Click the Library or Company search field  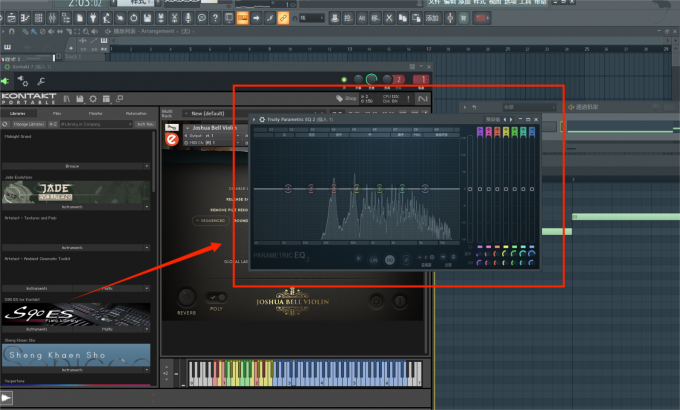[x=96, y=124]
